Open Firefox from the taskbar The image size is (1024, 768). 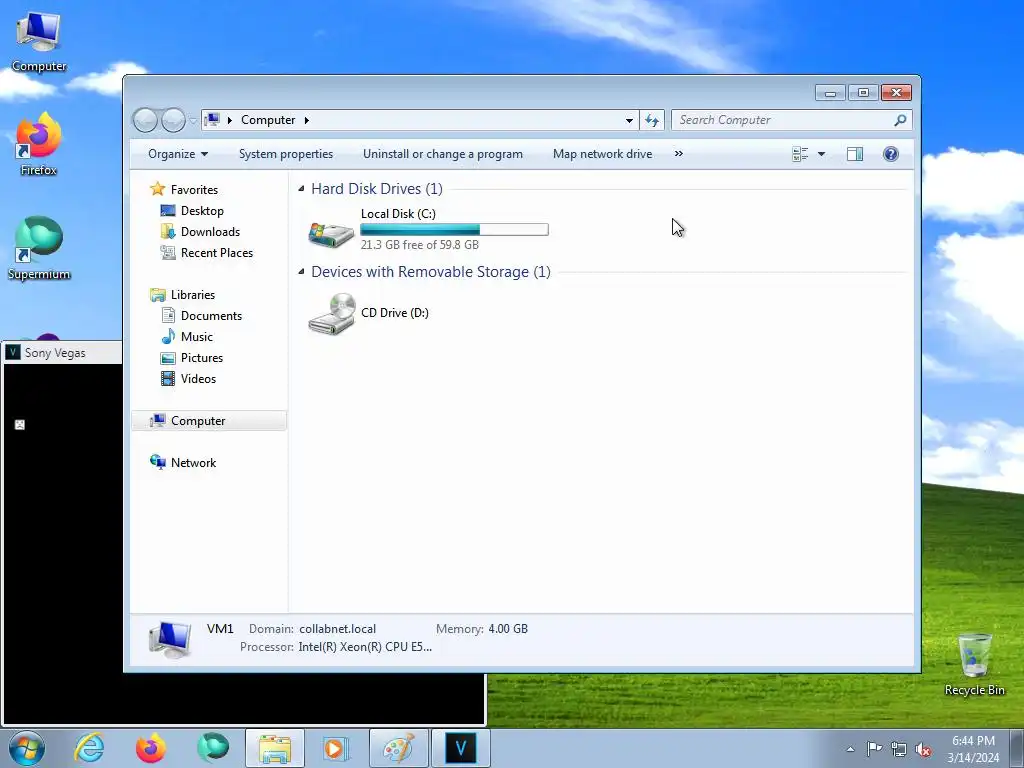150,748
